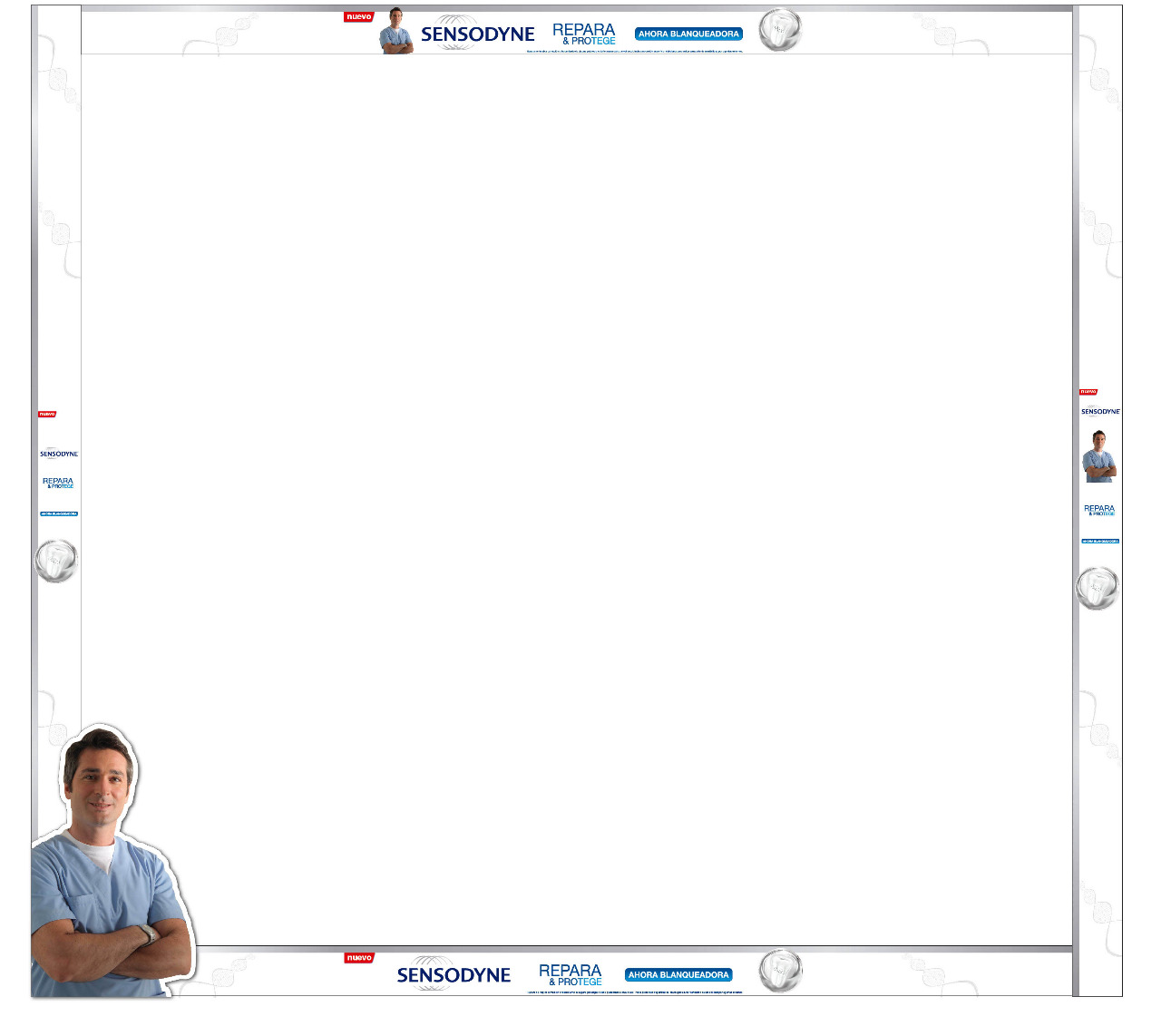The image size is (1161, 1036).
Task: Click the Sensodyne logo in the bottom banner
Action: point(454,974)
